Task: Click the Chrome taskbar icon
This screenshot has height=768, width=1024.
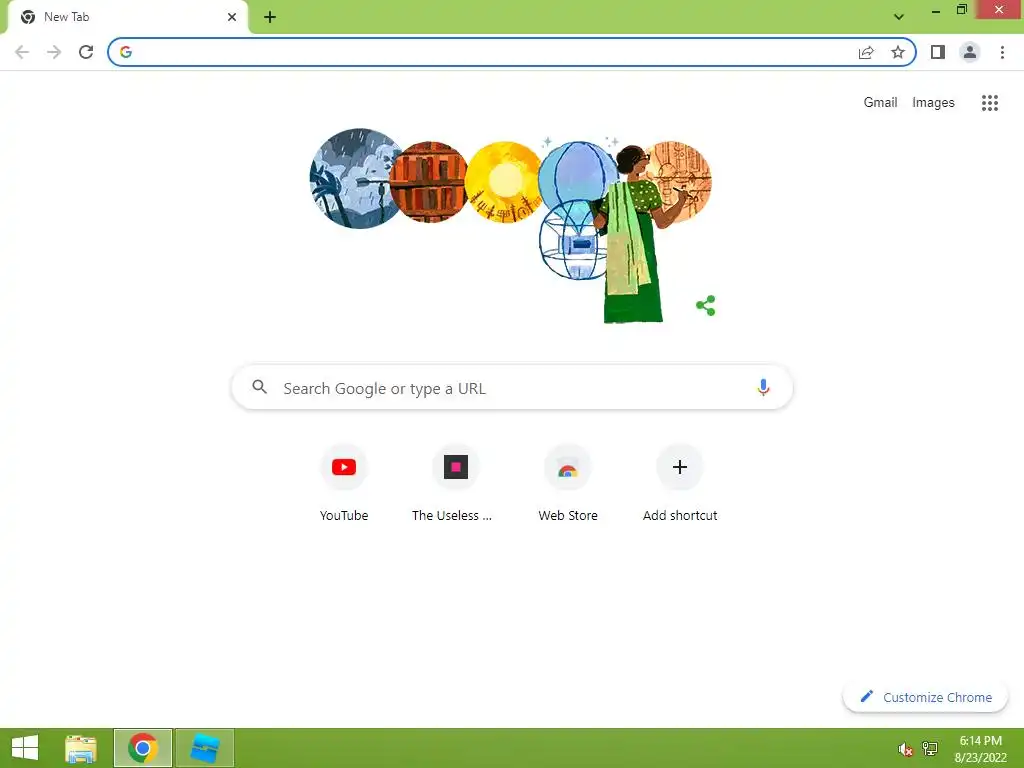Action: 143,748
